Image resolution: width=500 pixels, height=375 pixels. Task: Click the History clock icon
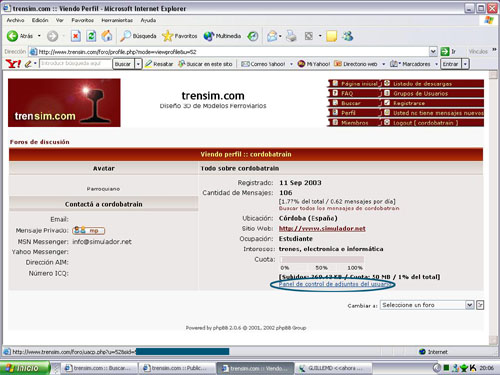pyautogui.click(x=253, y=36)
